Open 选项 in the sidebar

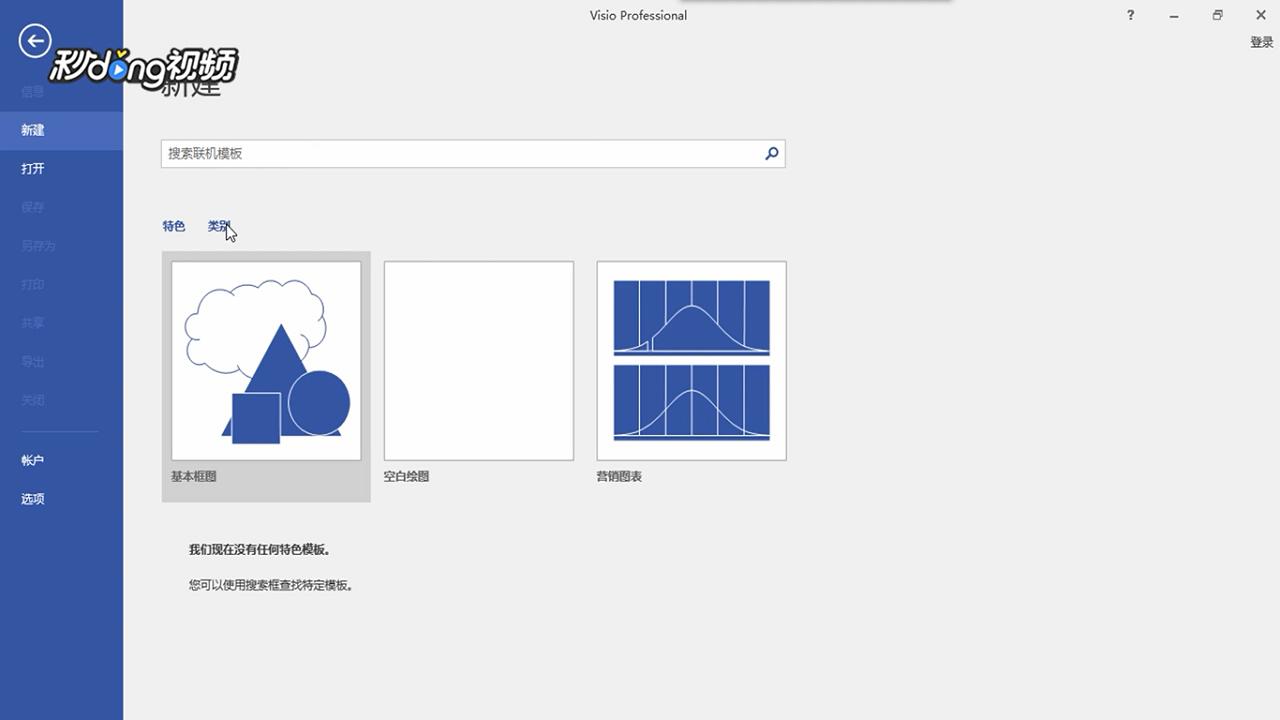tap(33, 499)
